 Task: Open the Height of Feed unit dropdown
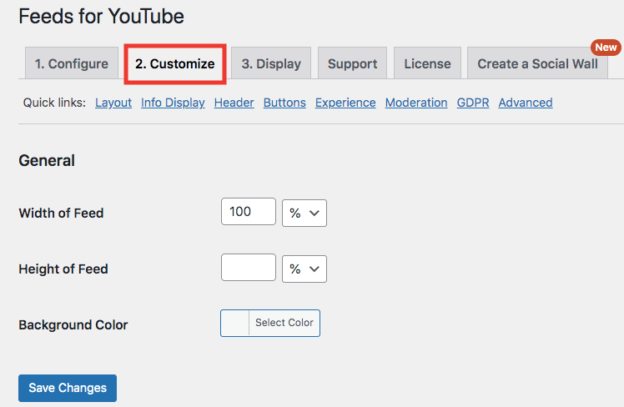304,269
